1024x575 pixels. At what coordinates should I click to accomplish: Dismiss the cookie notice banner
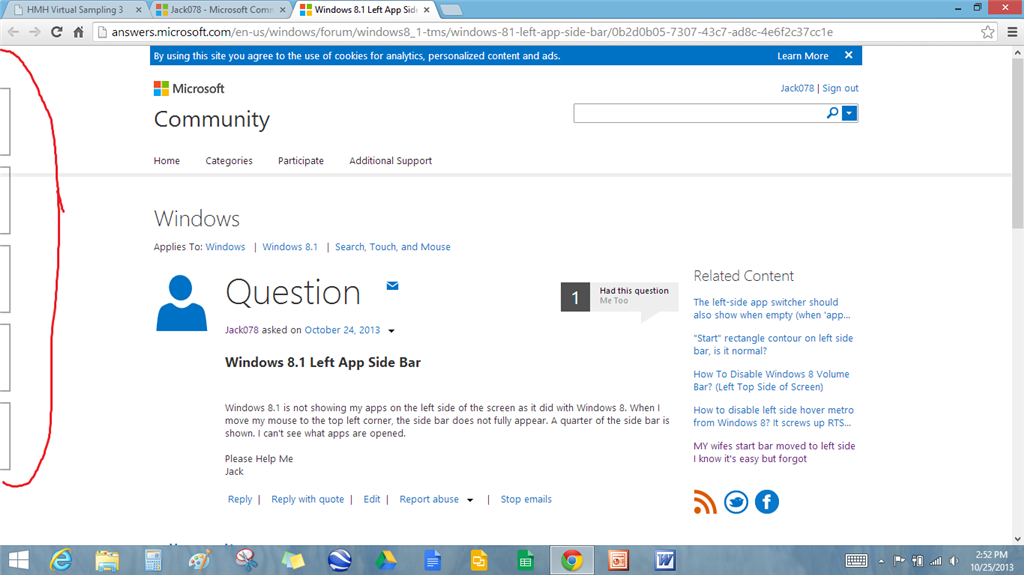848,55
